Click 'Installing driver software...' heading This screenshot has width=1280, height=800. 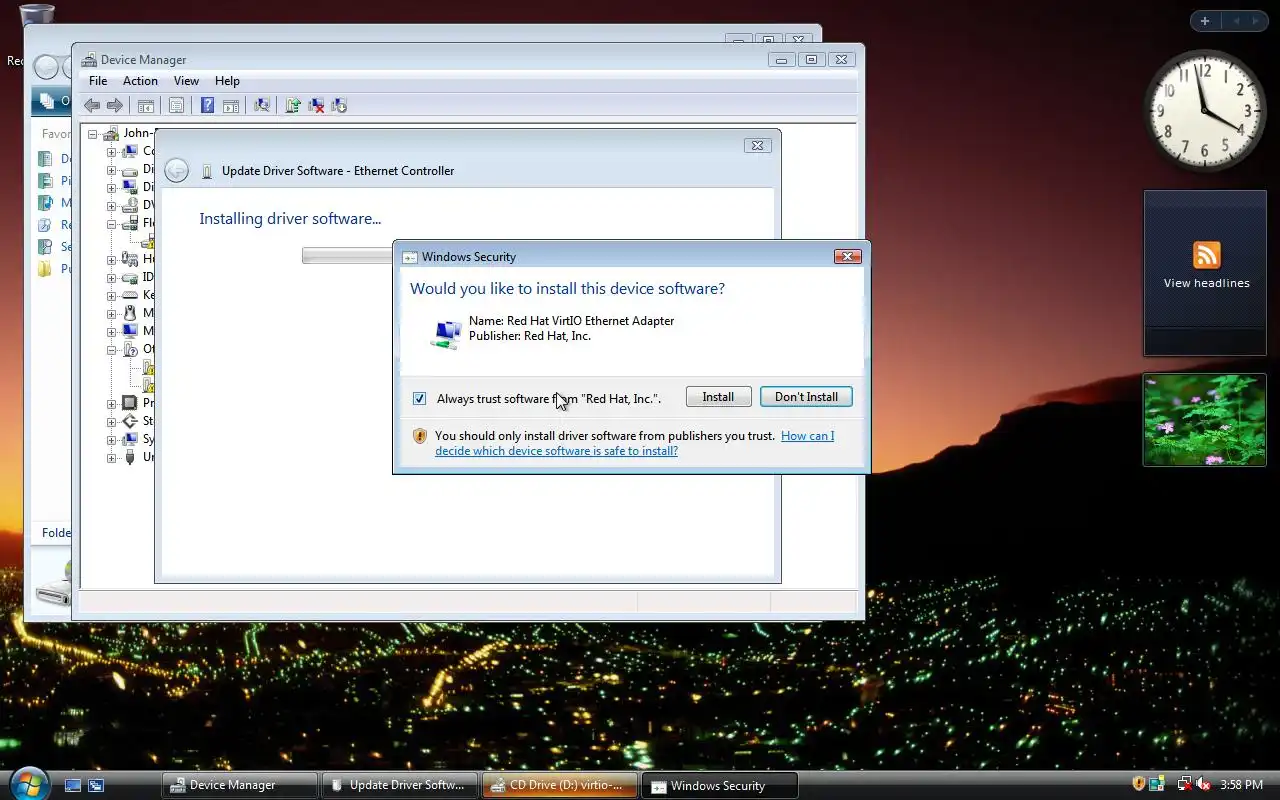coord(290,219)
